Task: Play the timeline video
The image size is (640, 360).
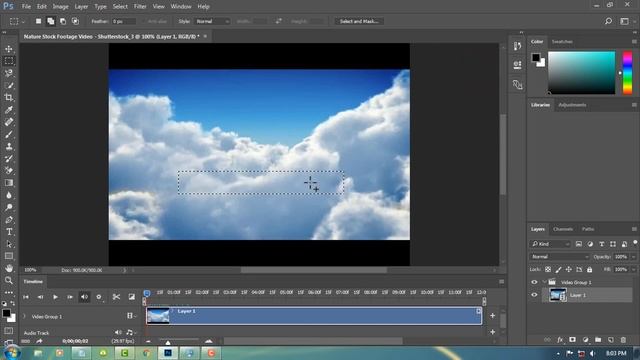Action: [x=55, y=297]
